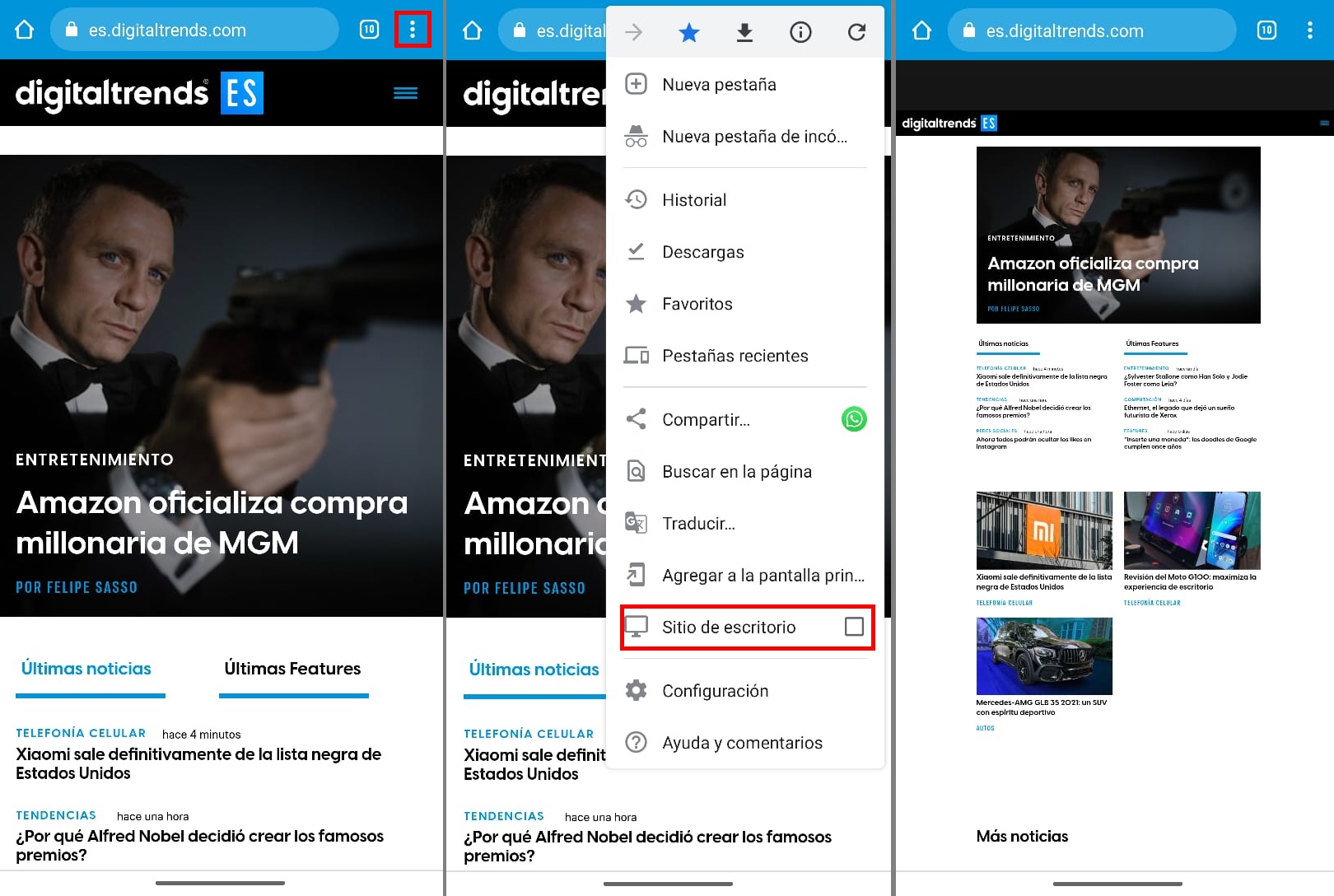This screenshot has width=1334, height=896.
Task: Tap the Mercedes-AMG GLB 35 thumbnail
Action: 1043,656
